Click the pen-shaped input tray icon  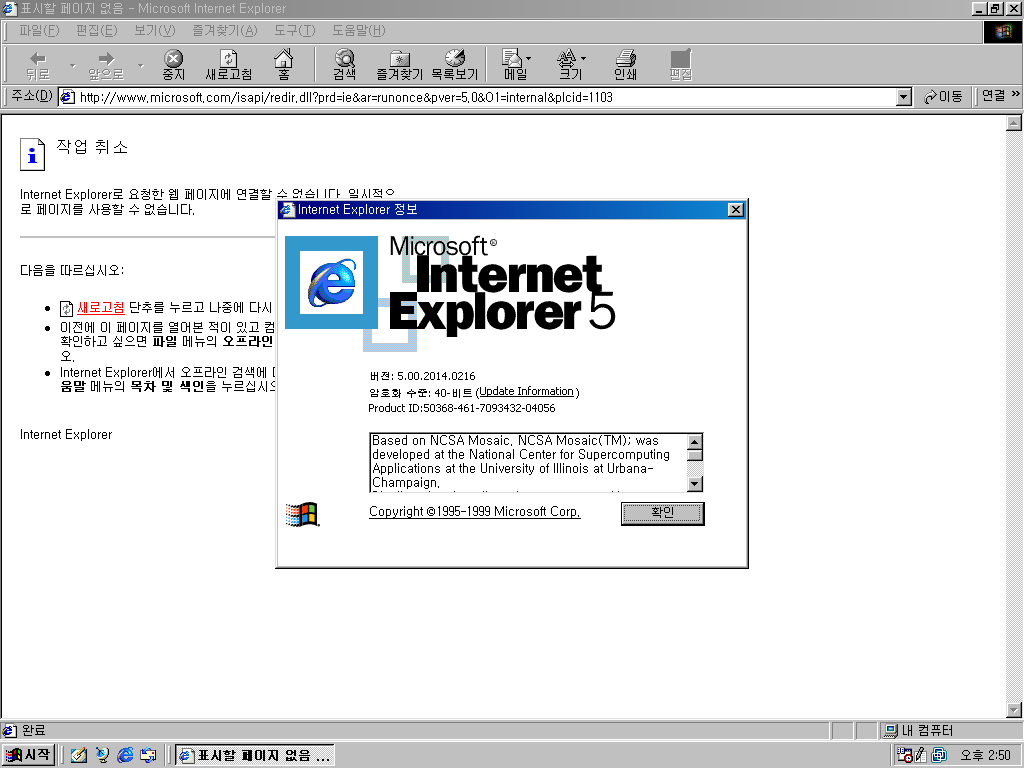pos(921,755)
